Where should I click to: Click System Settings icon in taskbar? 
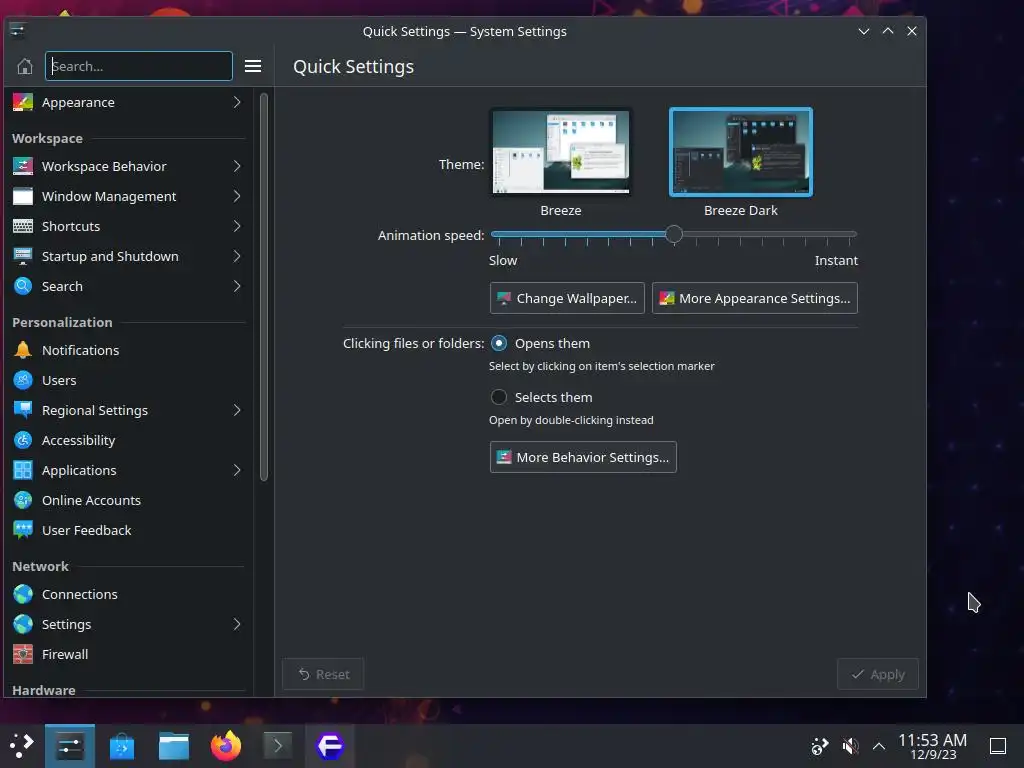(x=70, y=746)
